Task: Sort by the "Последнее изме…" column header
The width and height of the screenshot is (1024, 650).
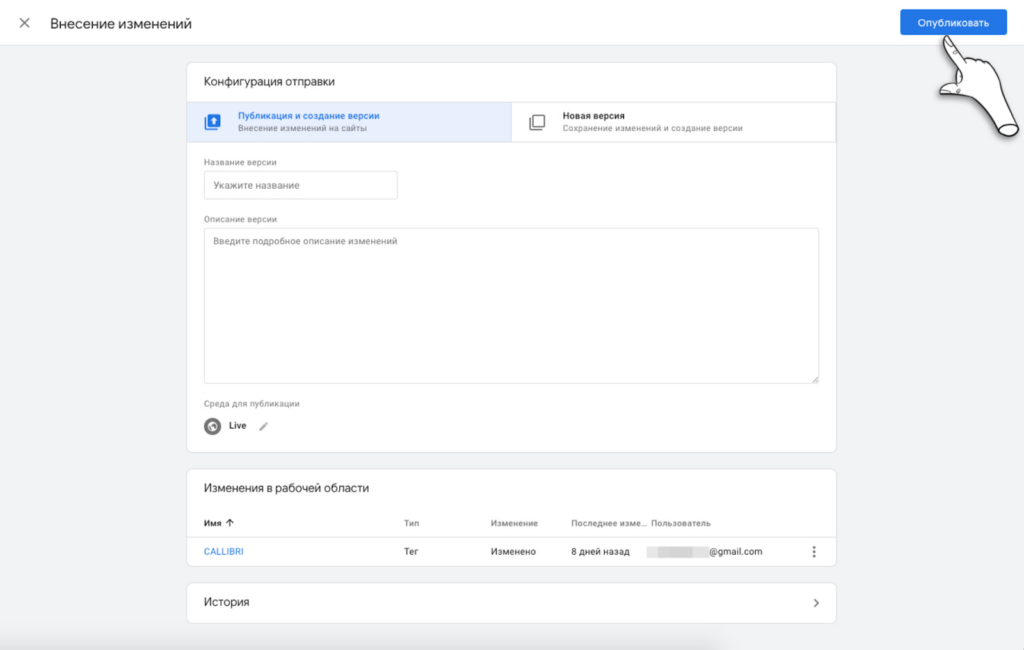Action: 607,523
